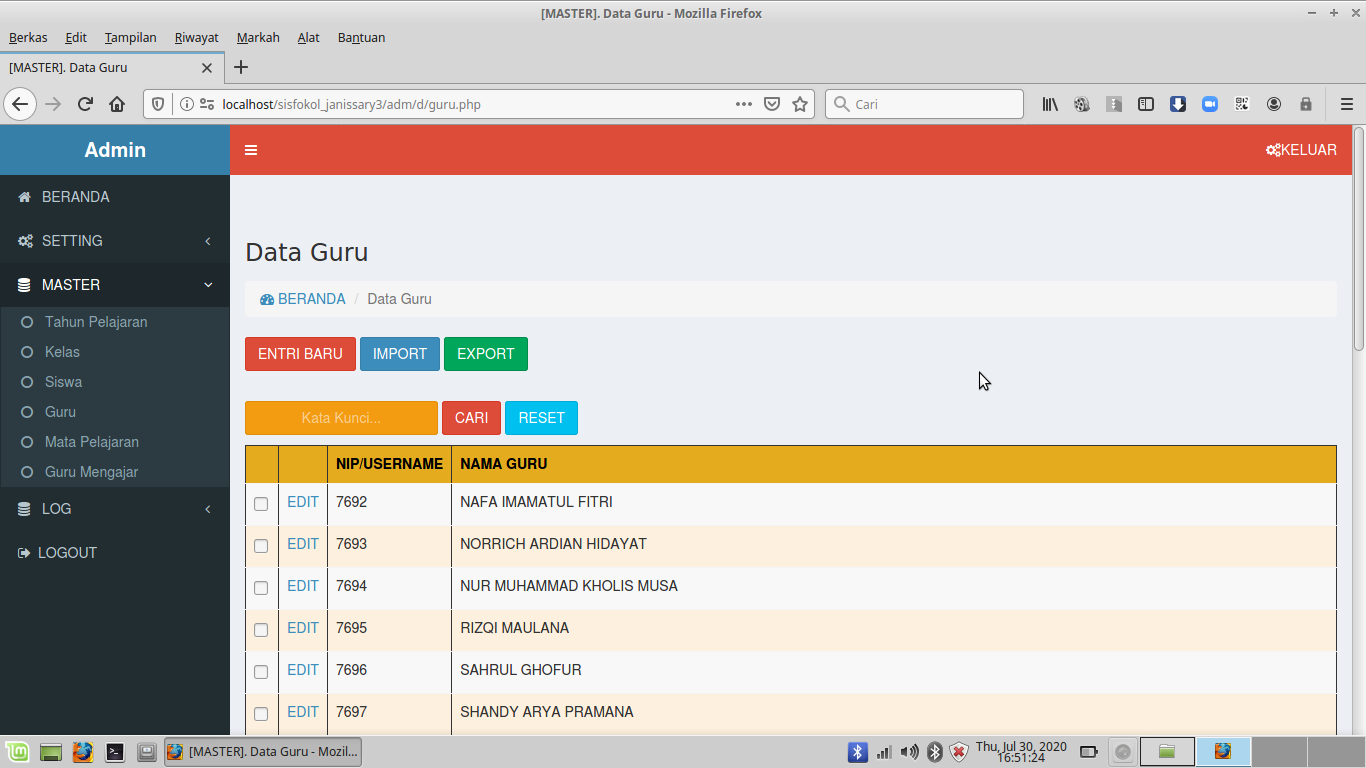The image size is (1366, 768).
Task: Close the Data Guru tab
Action: pyautogui.click(x=207, y=68)
